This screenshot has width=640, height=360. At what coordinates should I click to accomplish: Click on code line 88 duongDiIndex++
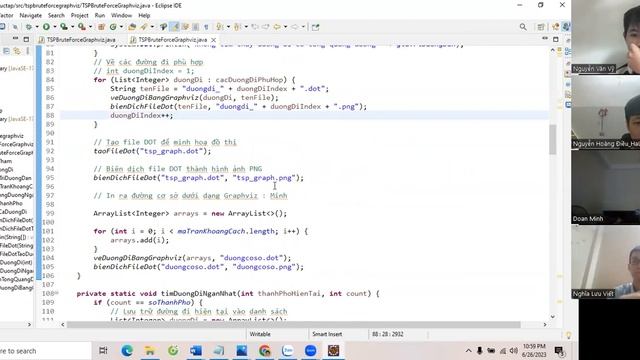pos(142,116)
